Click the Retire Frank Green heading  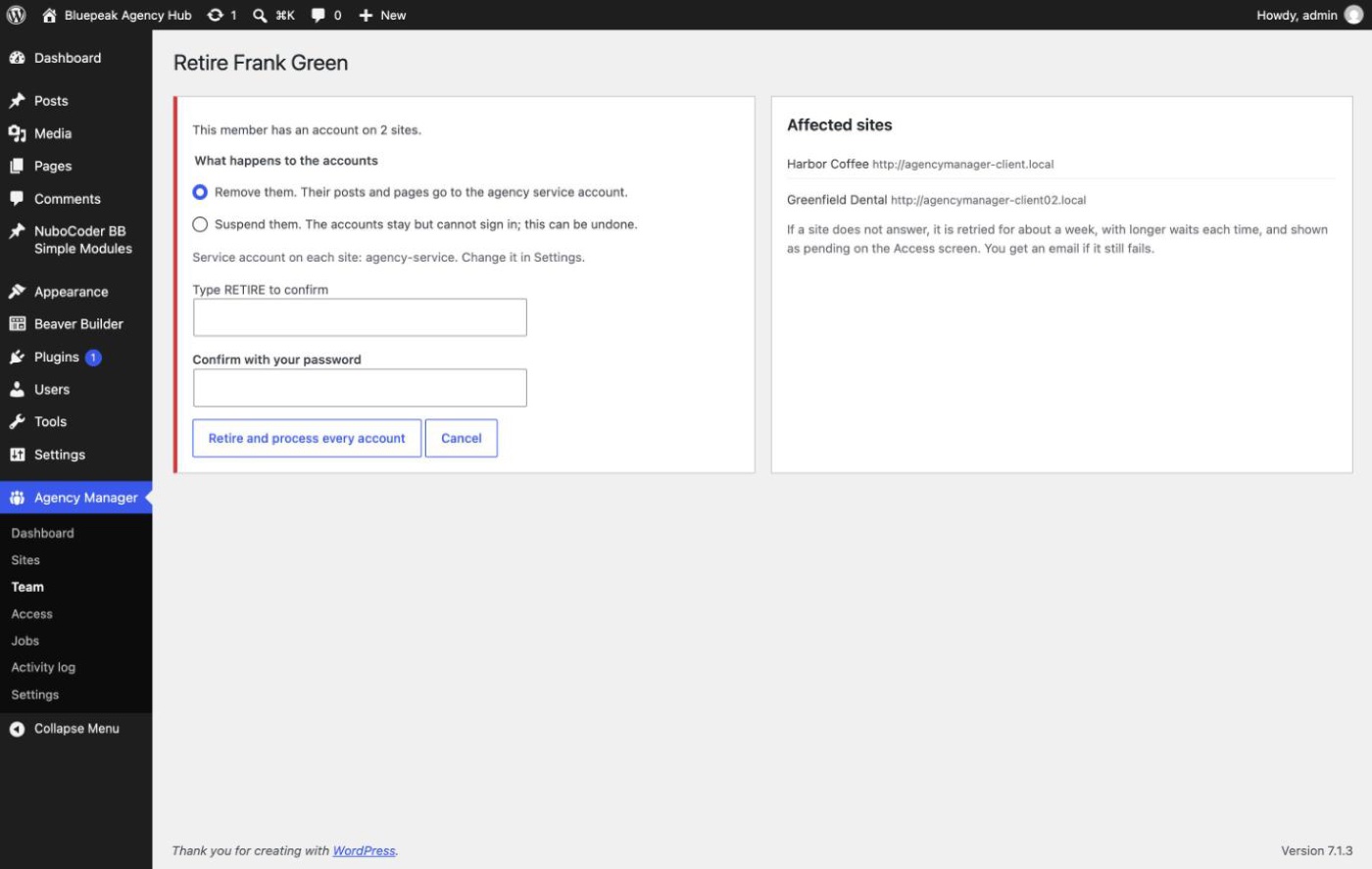click(261, 63)
